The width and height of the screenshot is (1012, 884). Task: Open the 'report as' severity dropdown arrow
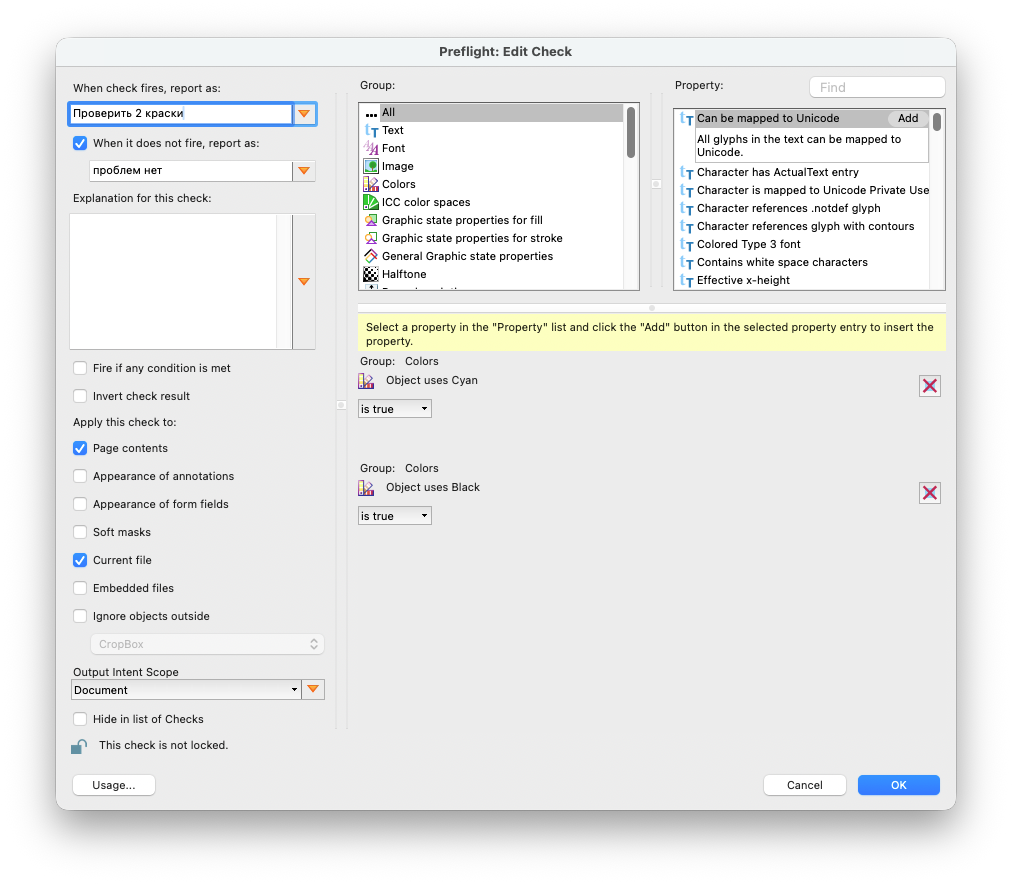tap(304, 114)
